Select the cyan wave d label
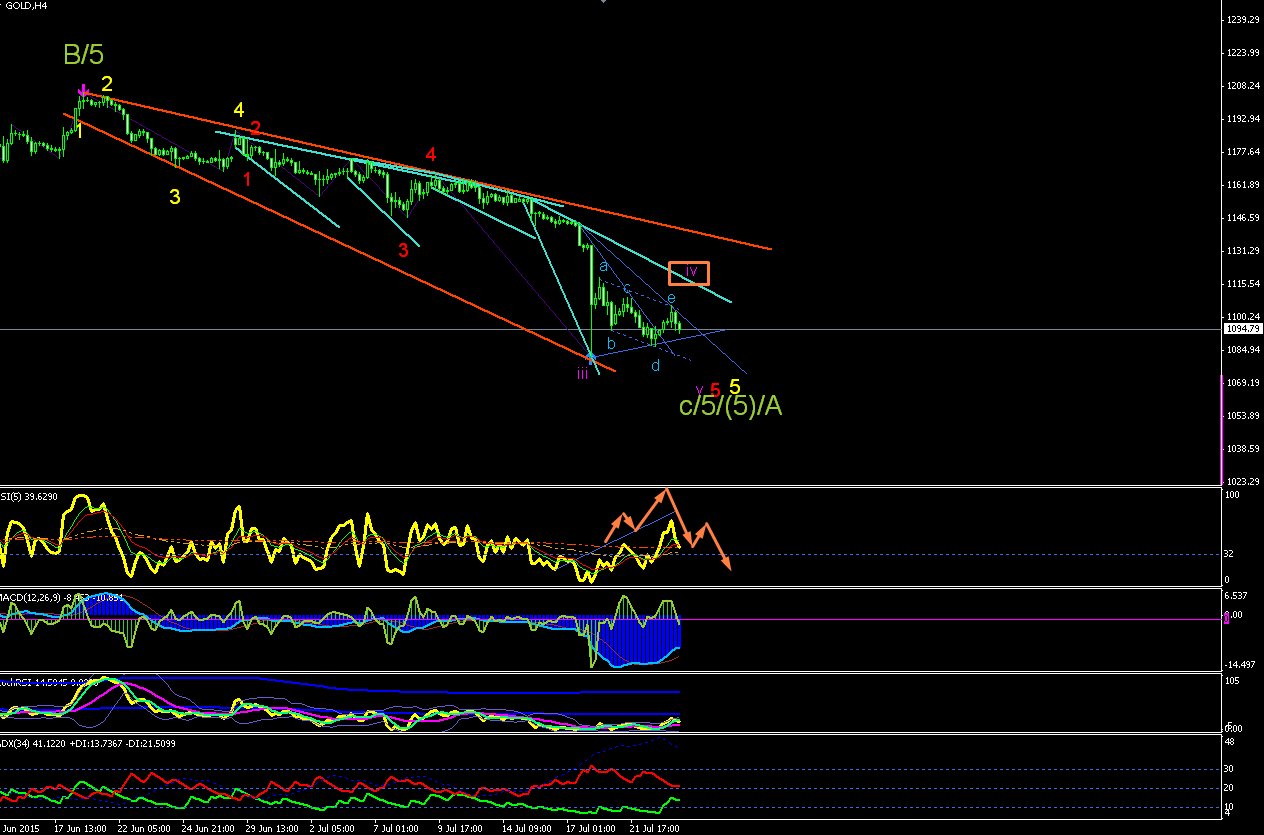Image resolution: width=1264 pixels, height=835 pixels. tap(656, 365)
